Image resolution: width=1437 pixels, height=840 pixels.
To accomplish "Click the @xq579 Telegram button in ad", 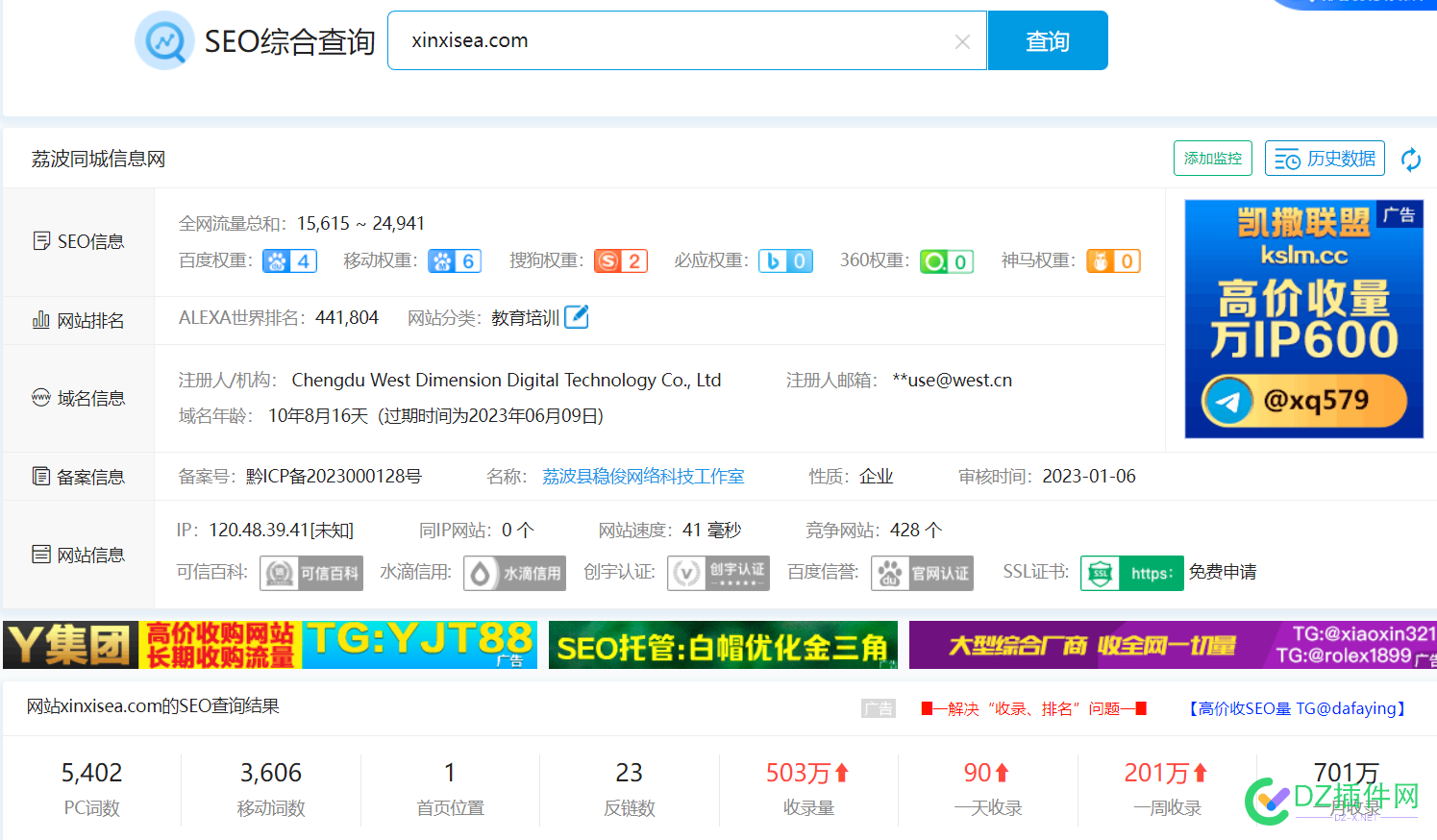I will tap(1303, 401).
